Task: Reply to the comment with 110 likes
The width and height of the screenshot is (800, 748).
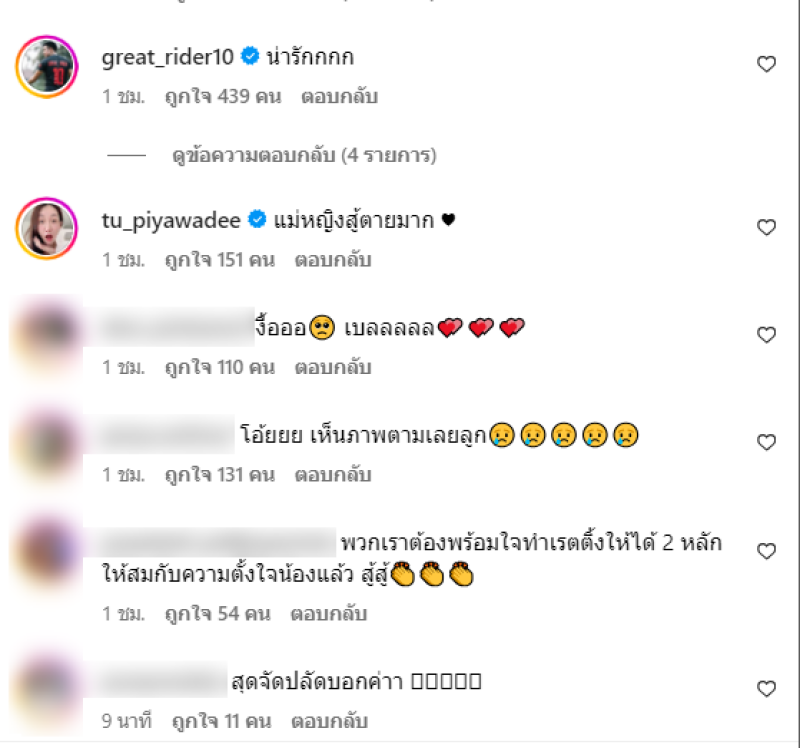Action: [x=333, y=367]
